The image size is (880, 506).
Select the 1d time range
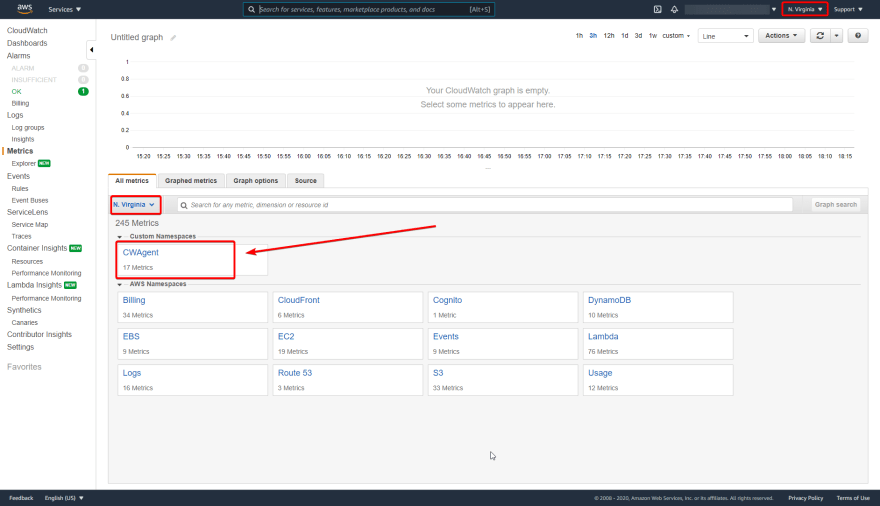(x=625, y=36)
